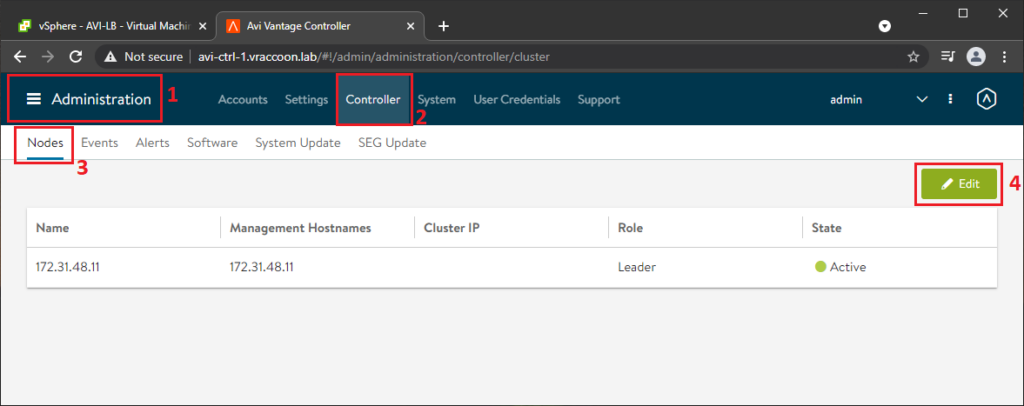Click the Active state cell
Image resolution: width=1024 pixels, height=406 pixels.
(x=840, y=267)
